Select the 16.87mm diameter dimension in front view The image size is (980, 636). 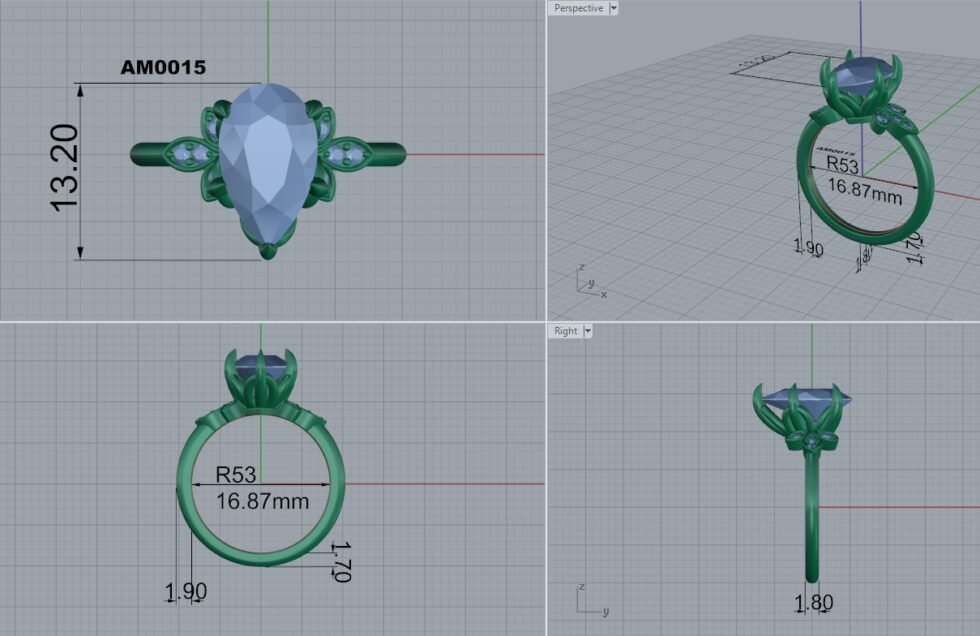click(262, 500)
